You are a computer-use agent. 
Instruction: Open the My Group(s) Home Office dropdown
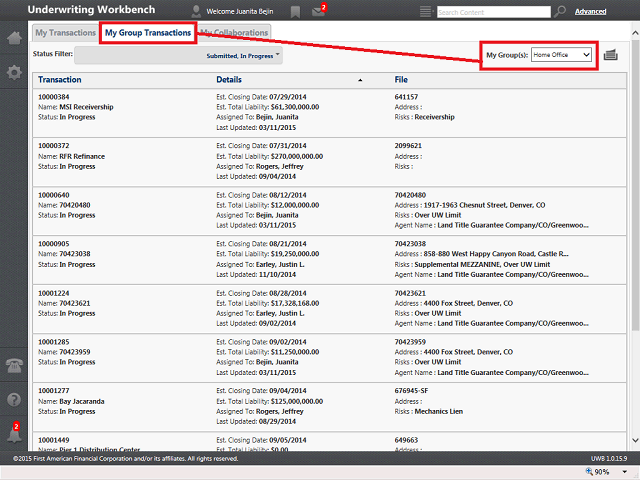point(561,55)
